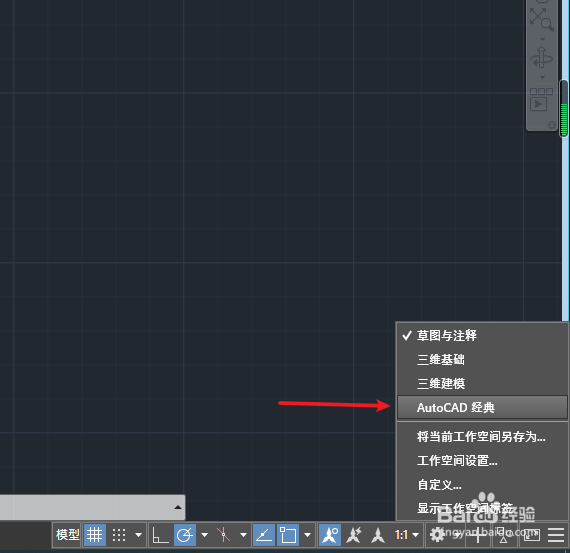Toggle isometric drafting icon
The width and height of the screenshot is (570, 553).
coord(224,535)
